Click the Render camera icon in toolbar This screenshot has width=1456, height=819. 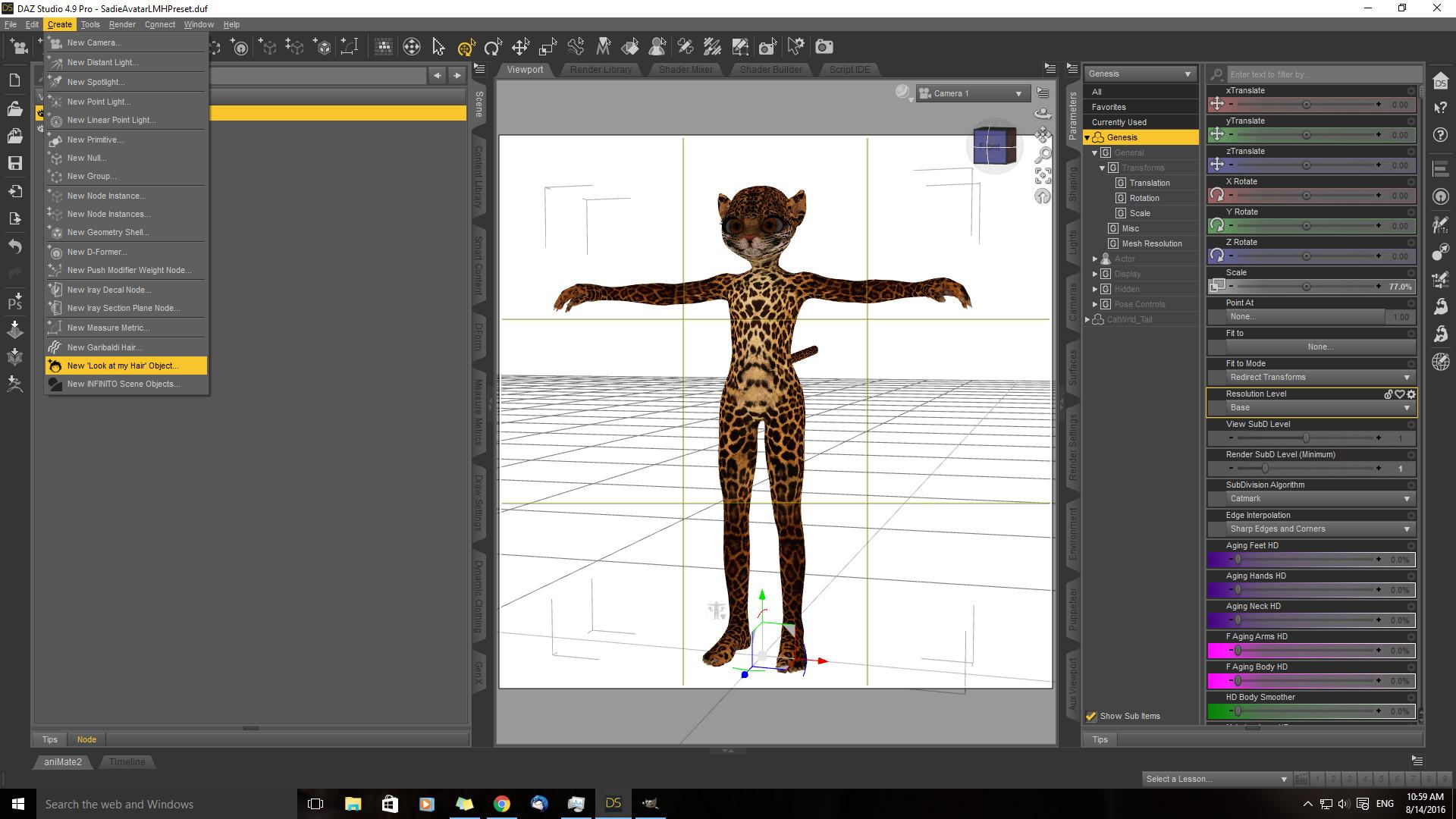(x=824, y=47)
